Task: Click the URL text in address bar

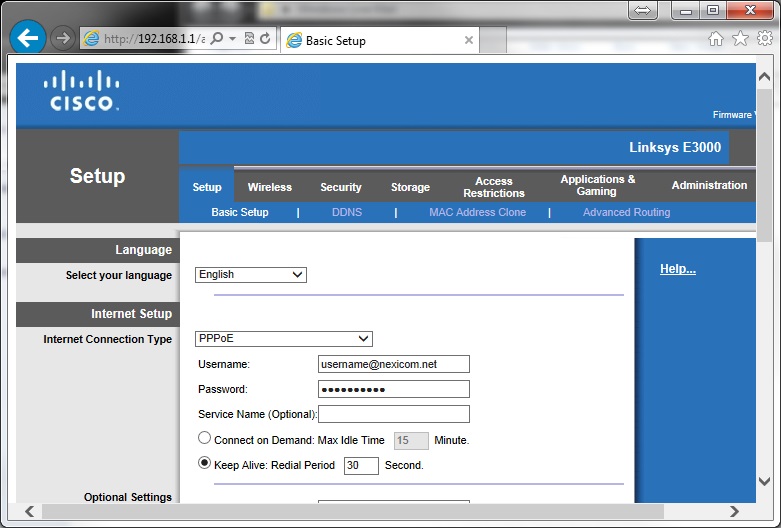Action: 154,39
